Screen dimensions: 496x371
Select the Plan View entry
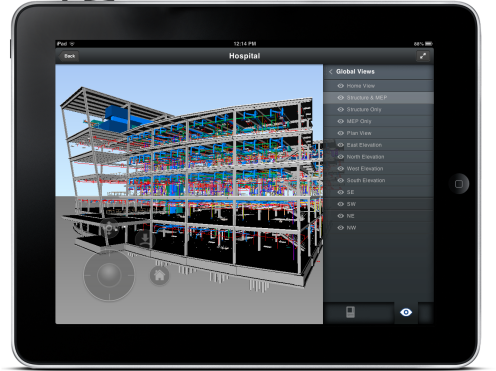(379, 133)
